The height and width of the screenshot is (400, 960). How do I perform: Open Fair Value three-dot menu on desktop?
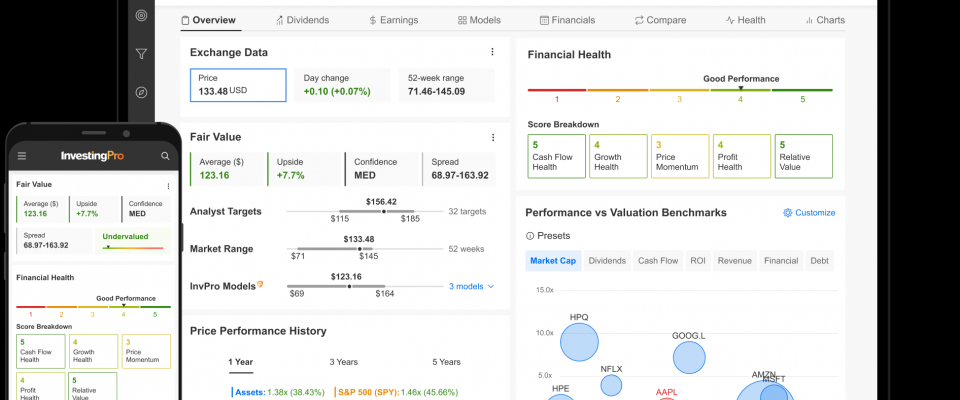click(x=492, y=137)
